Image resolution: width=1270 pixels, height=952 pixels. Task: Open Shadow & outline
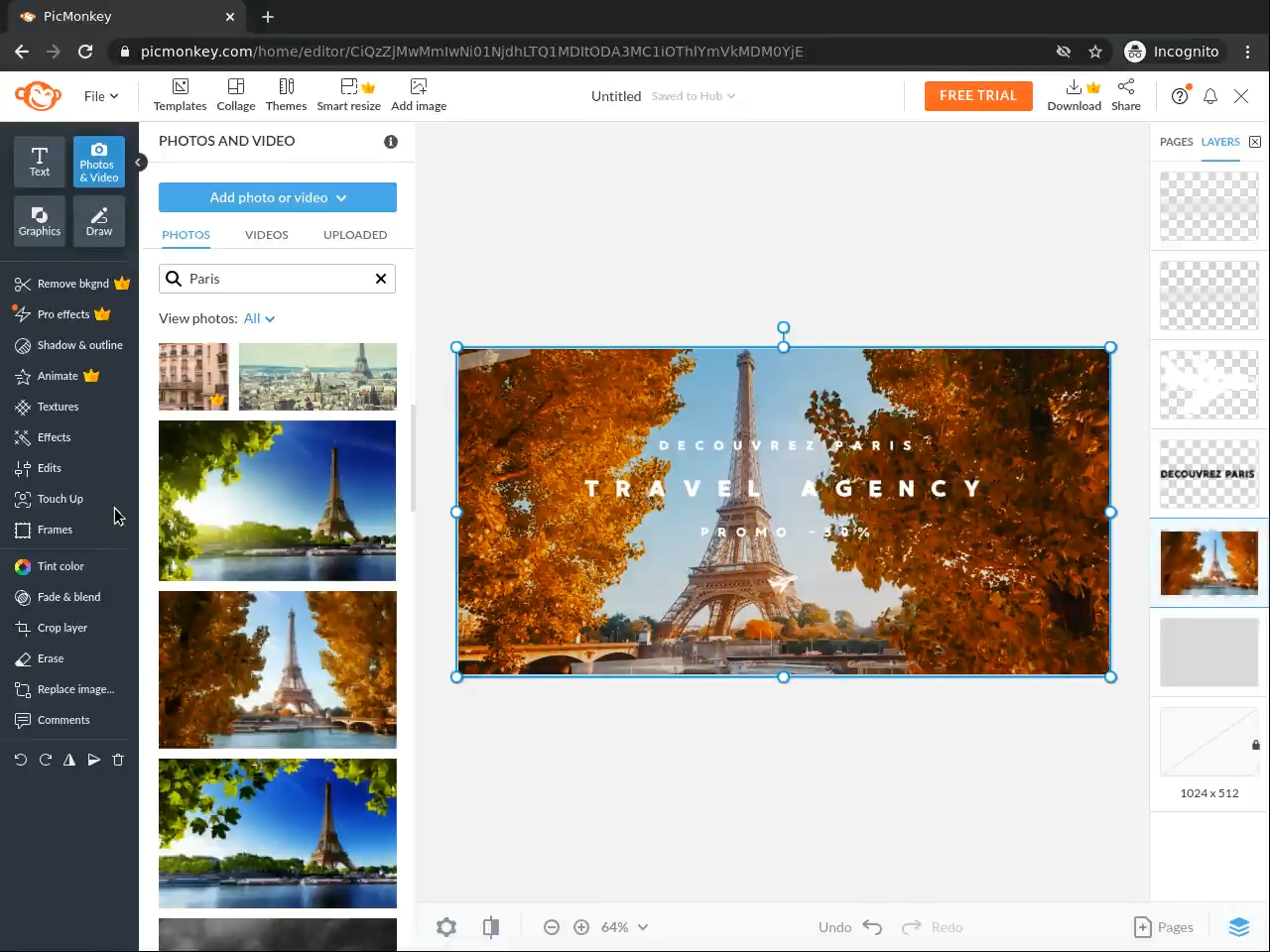[68, 345]
